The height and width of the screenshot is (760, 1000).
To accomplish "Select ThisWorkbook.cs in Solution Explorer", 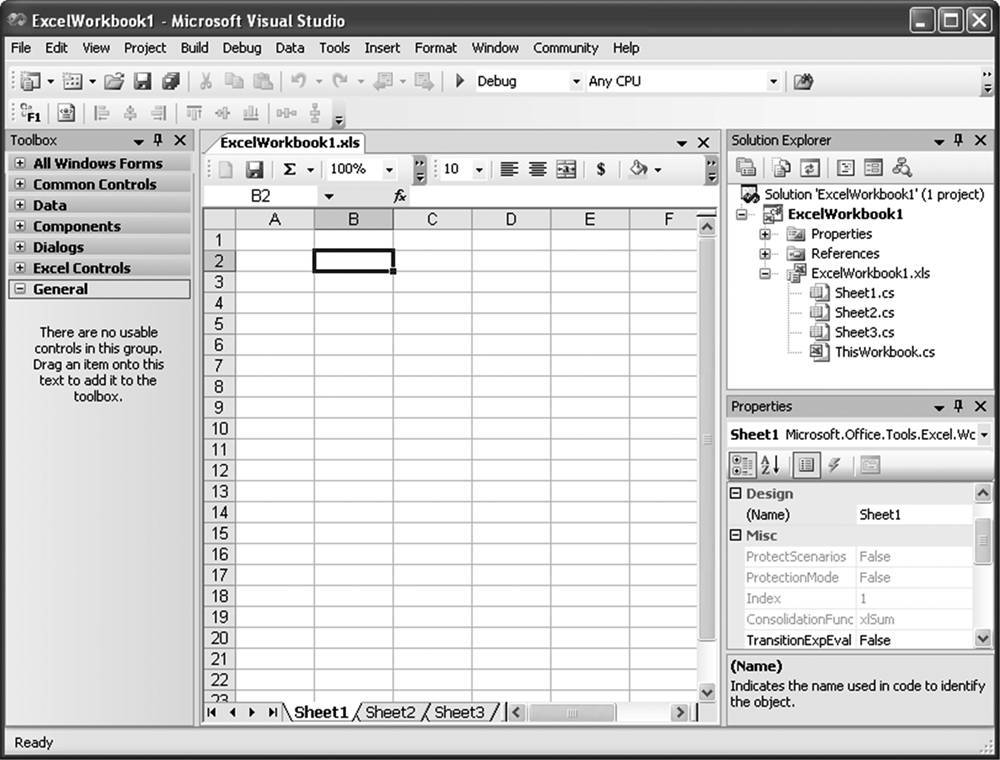I will coord(885,352).
